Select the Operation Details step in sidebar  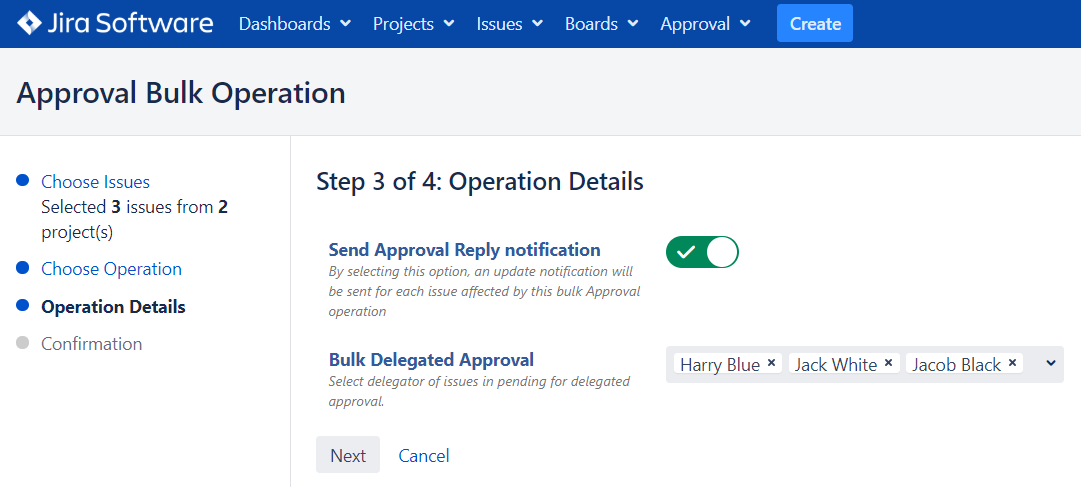[x=113, y=307]
